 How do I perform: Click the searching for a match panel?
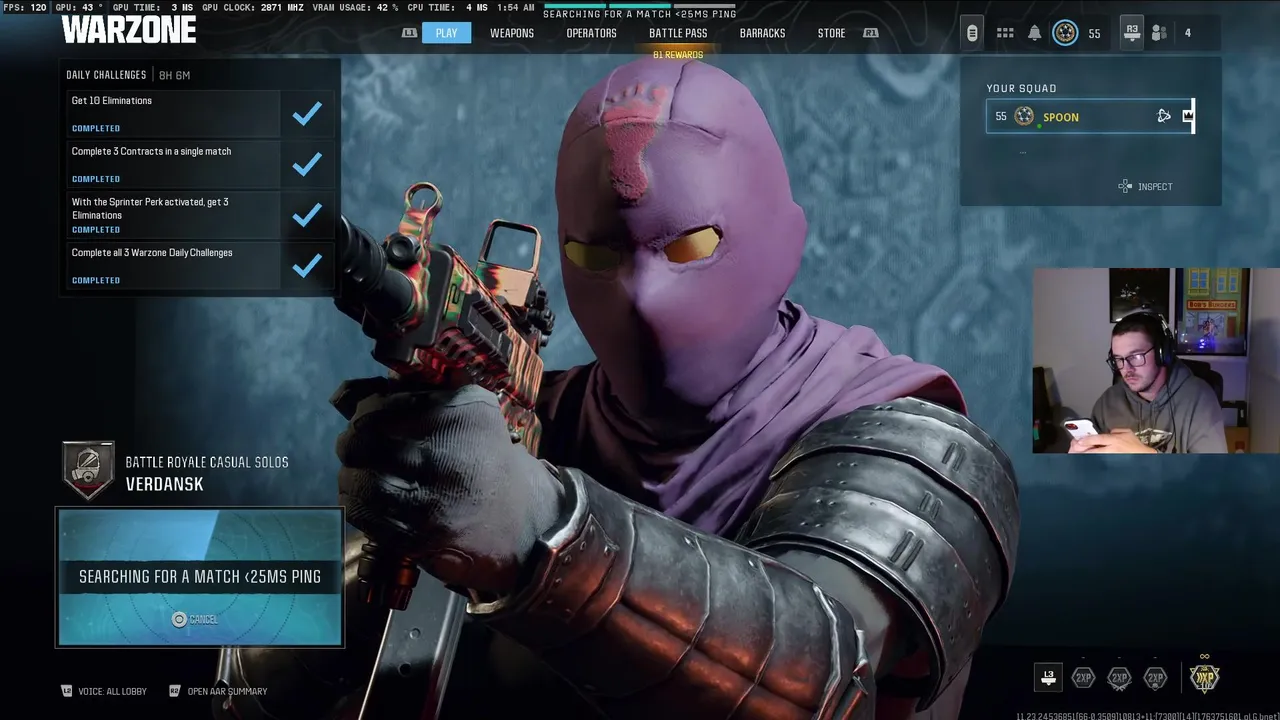[x=200, y=577]
